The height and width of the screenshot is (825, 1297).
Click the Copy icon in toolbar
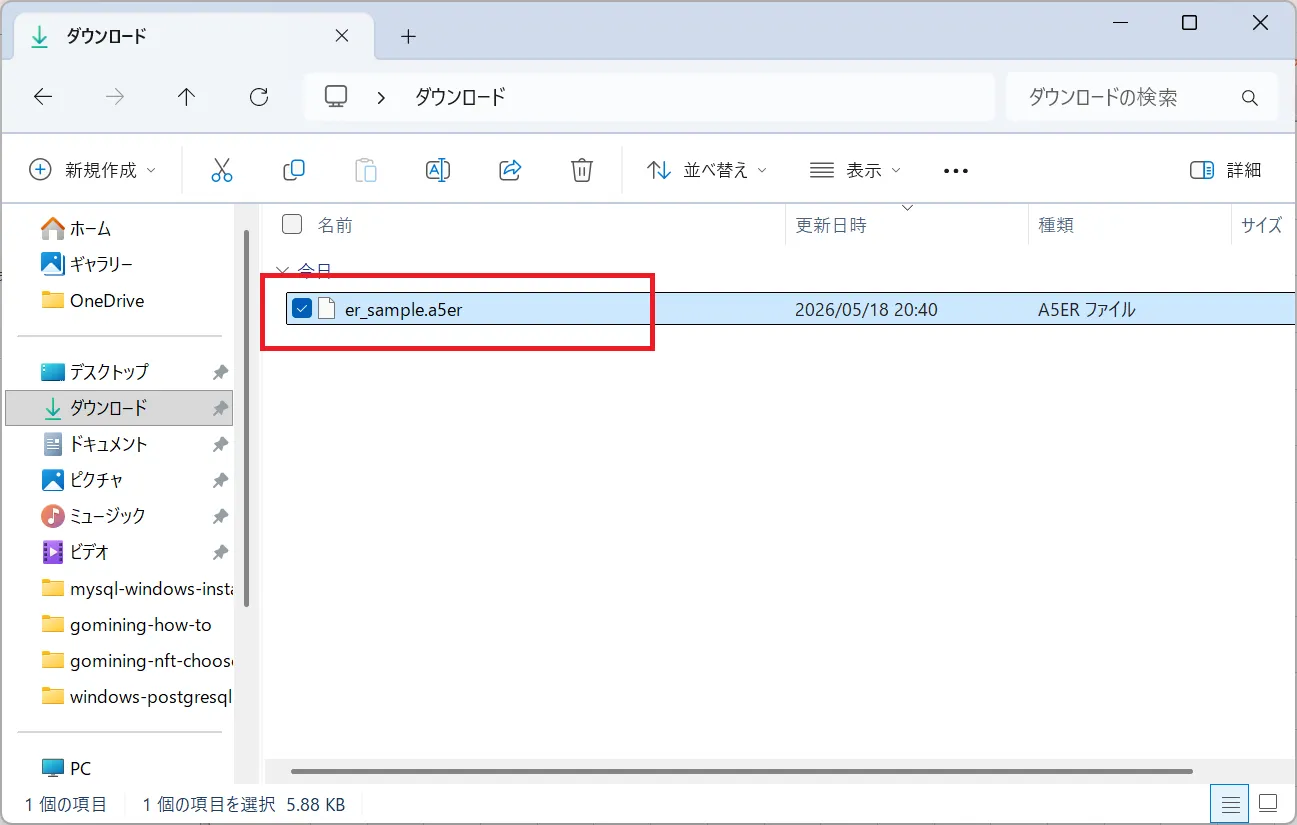(294, 170)
